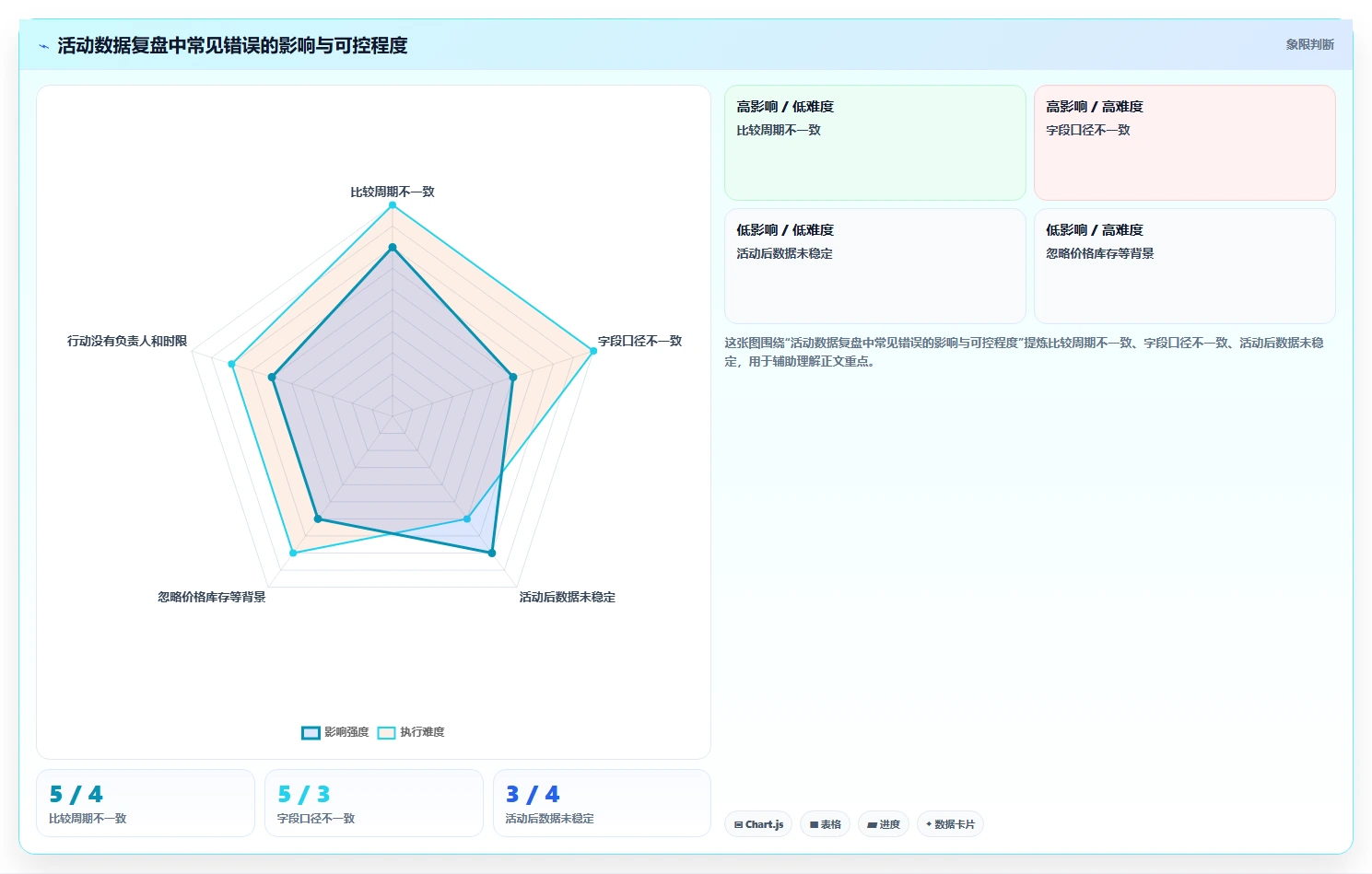Click the top 执行难度 data point on radar
1372x874 pixels.
[x=393, y=204]
